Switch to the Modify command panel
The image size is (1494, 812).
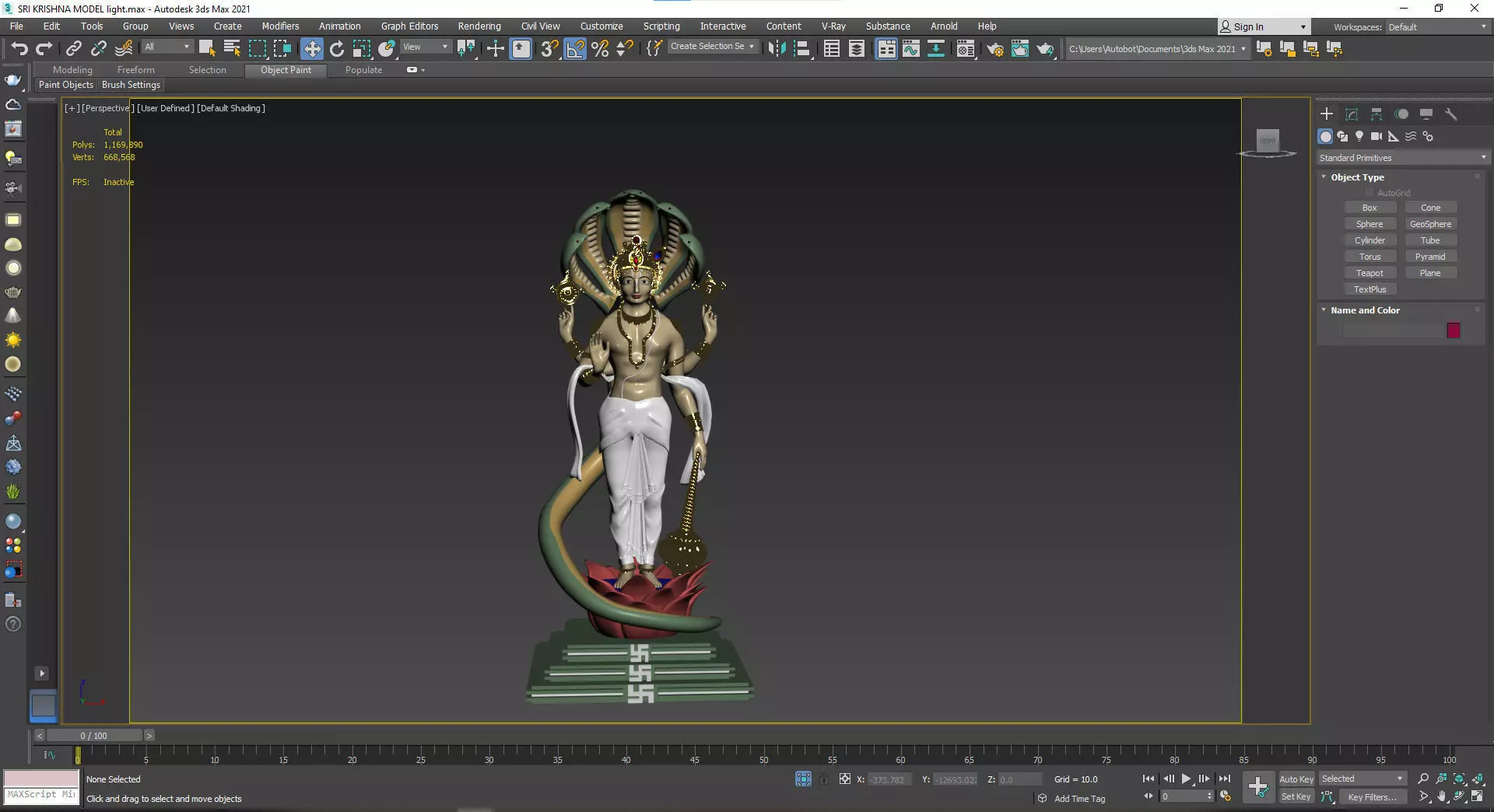point(1352,114)
